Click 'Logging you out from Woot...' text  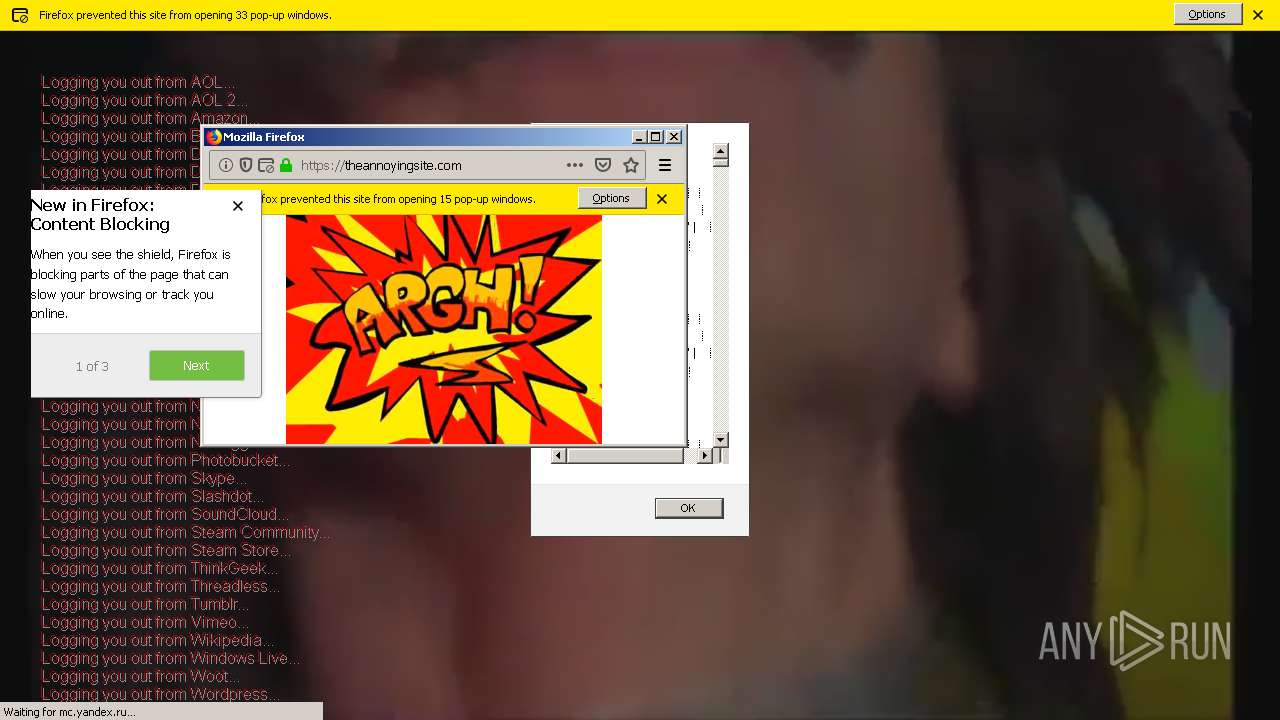click(141, 676)
